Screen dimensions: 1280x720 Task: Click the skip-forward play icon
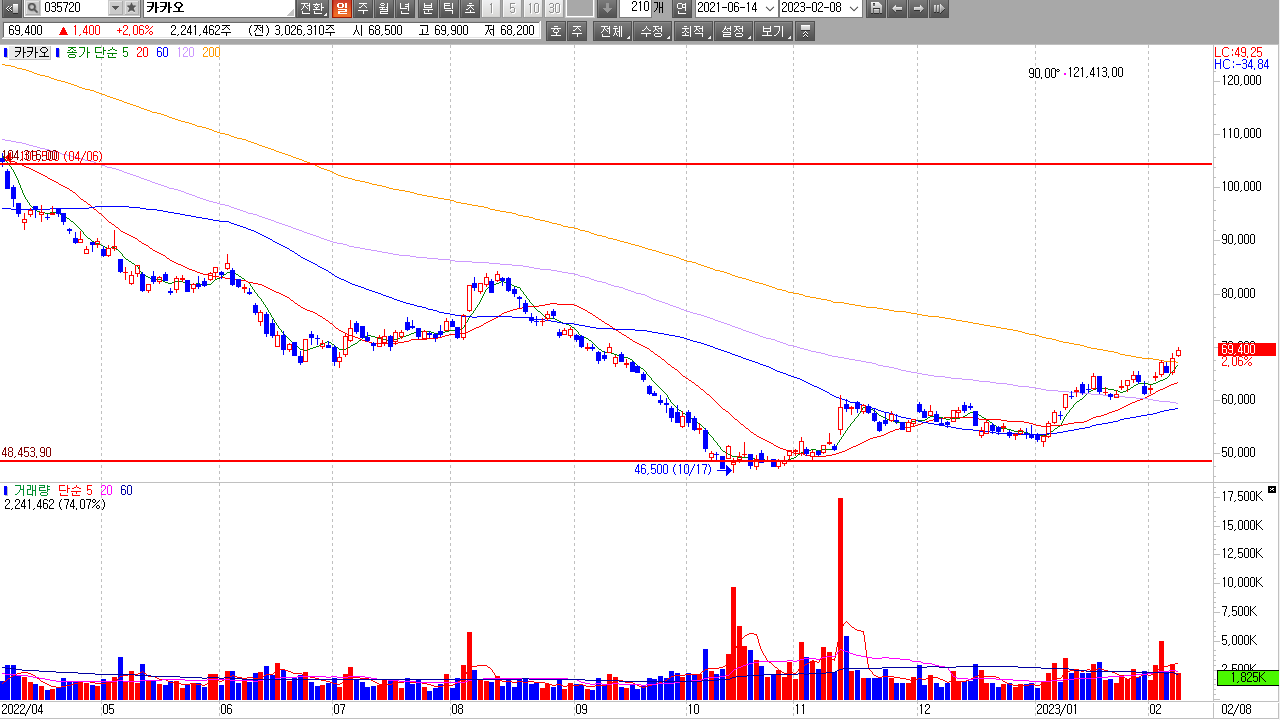point(938,8)
